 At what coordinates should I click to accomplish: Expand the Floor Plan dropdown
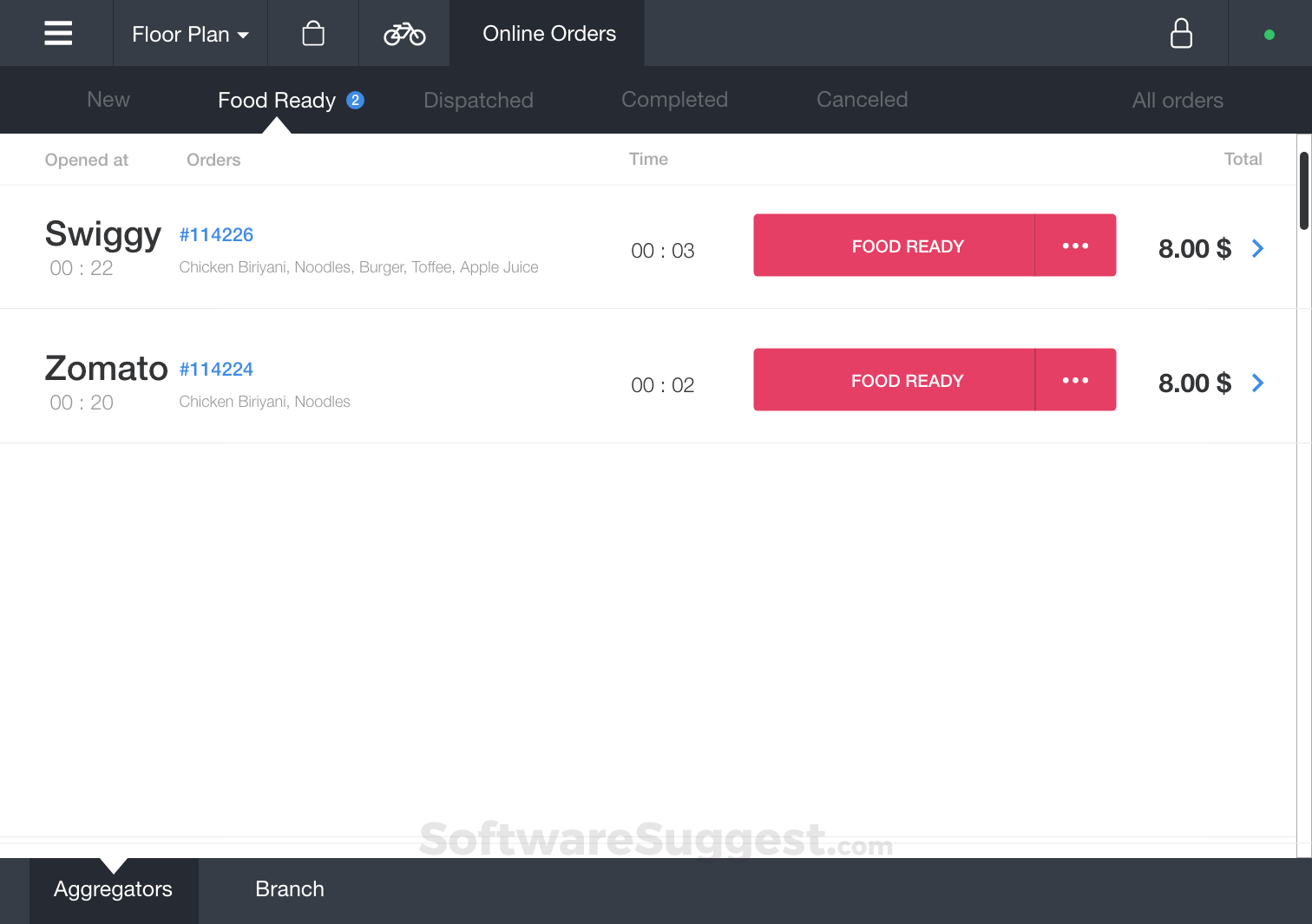point(190,34)
